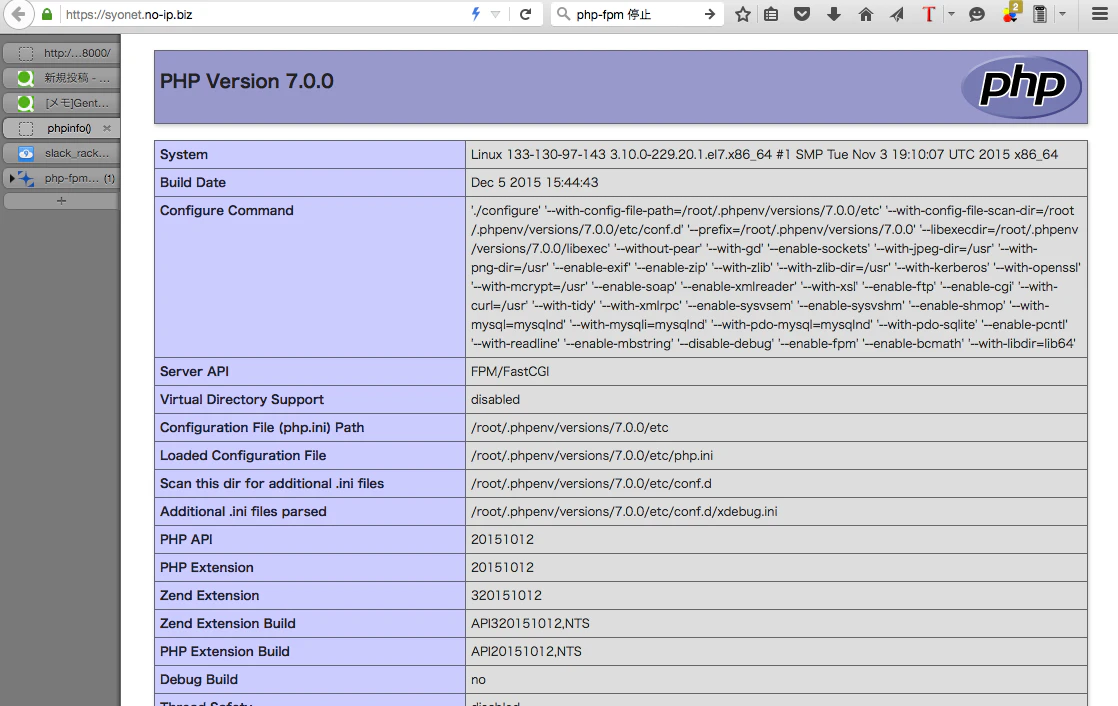The height and width of the screenshot is (706, 1118).
Task: Click the 'Debug Build' label
Action: point(199,680)
